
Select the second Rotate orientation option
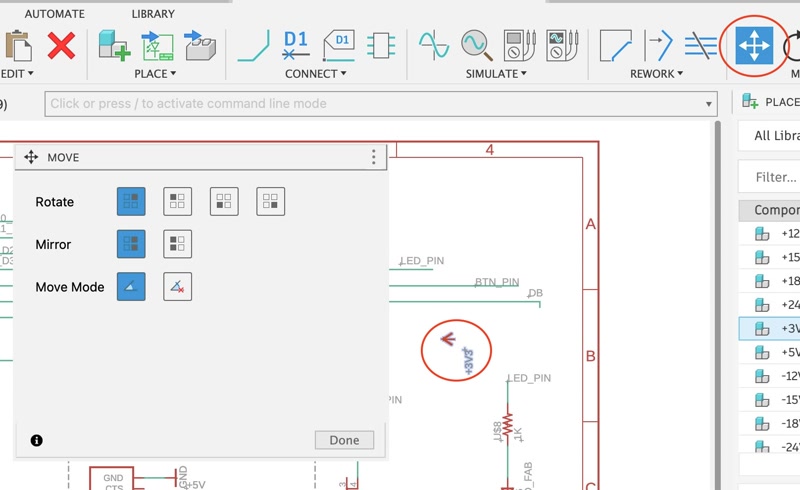coord(178,201)
